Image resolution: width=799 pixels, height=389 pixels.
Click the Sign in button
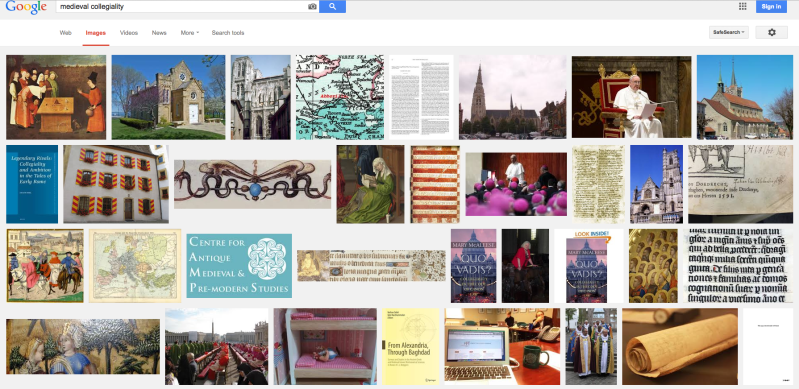(x=771, y=7)
